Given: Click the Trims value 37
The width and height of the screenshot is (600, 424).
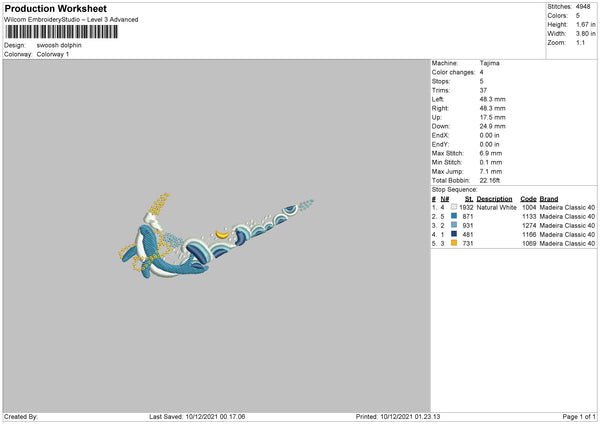Looking at the screenshot, I should tap(483, 90).
